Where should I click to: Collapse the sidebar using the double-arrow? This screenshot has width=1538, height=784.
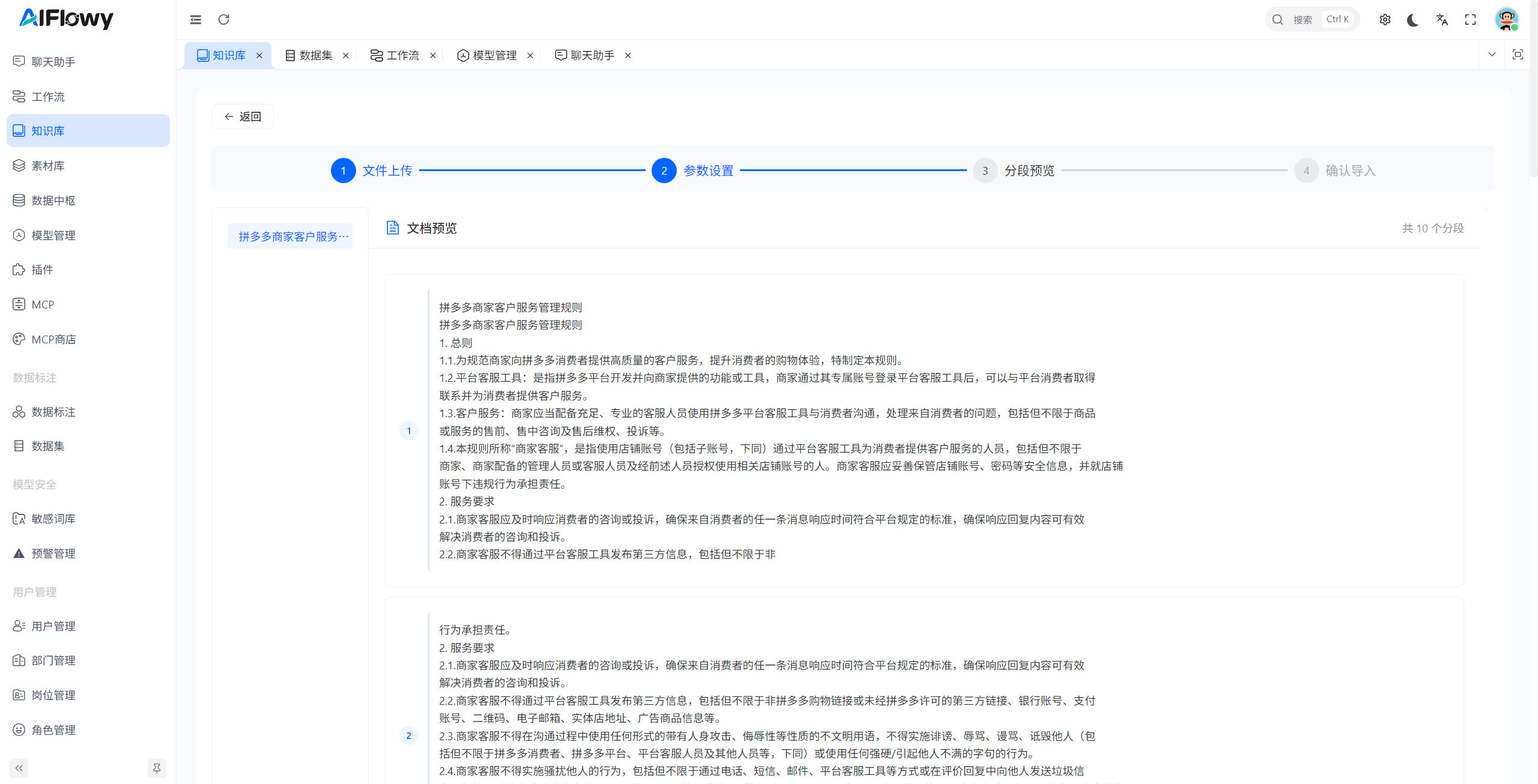[x=18, y=768]
